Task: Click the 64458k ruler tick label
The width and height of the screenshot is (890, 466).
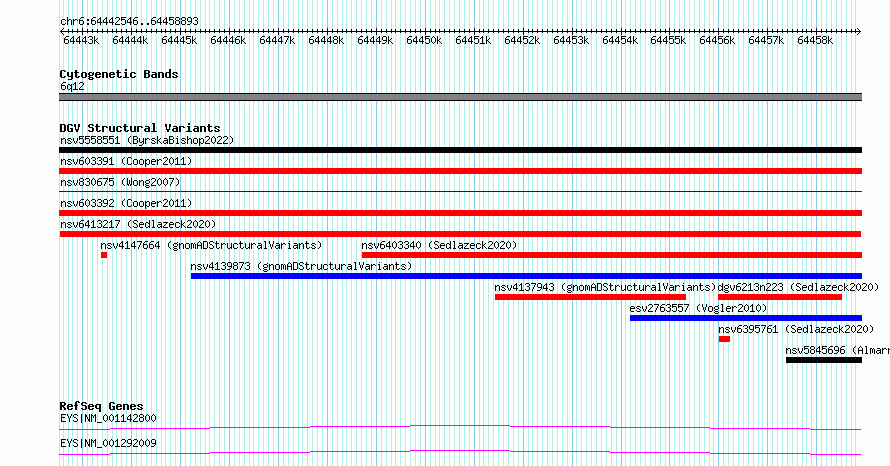Action: pyautogui.click(x=815, y=41)
